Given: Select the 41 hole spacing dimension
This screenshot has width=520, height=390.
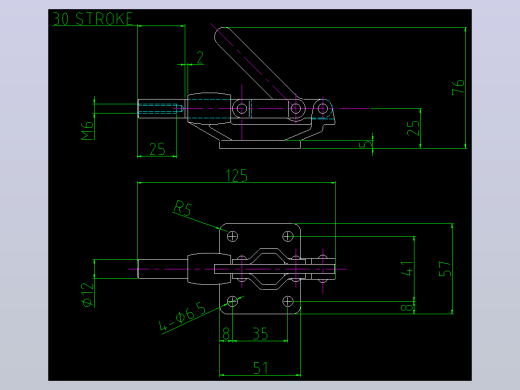Looking at the screenshot, I should click(407, 269).
